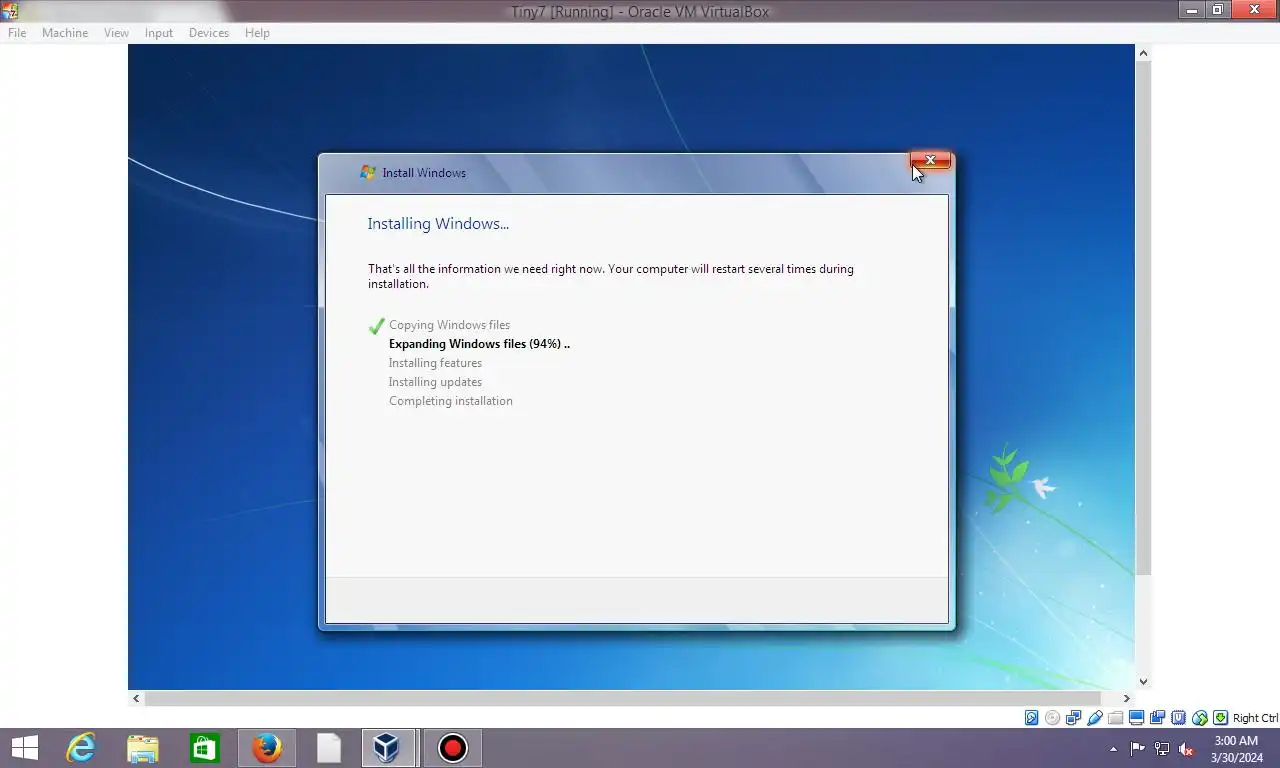This screenshot has width=1280, height=768.
Task: Click the optical disc drive status icon
Action: coord(1052,718)
